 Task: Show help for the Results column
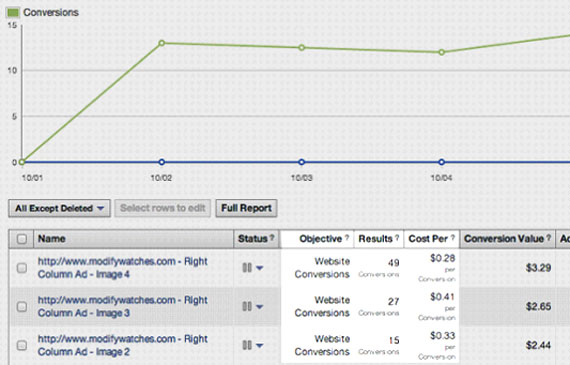click(x=397, y=238)
